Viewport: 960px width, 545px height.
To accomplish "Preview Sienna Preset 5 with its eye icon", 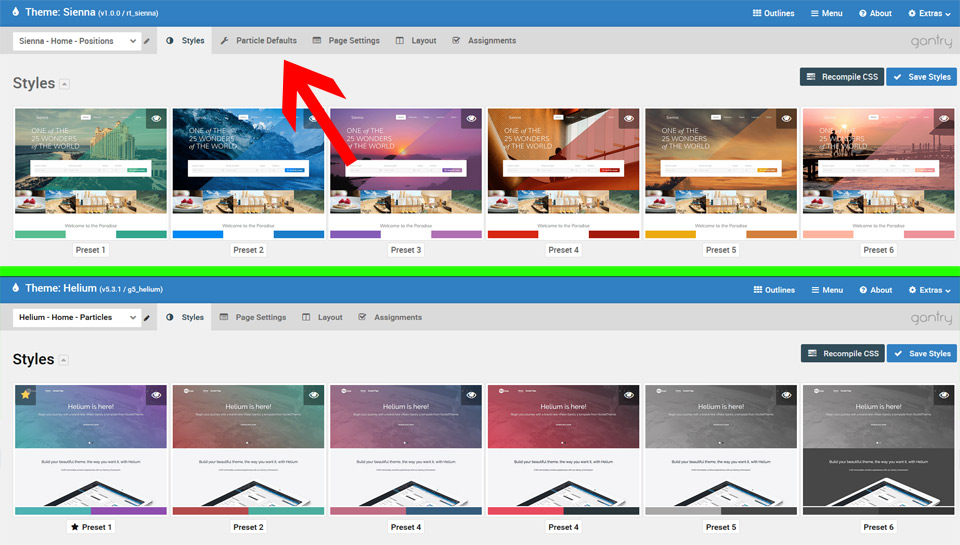I will pos(786,118).
